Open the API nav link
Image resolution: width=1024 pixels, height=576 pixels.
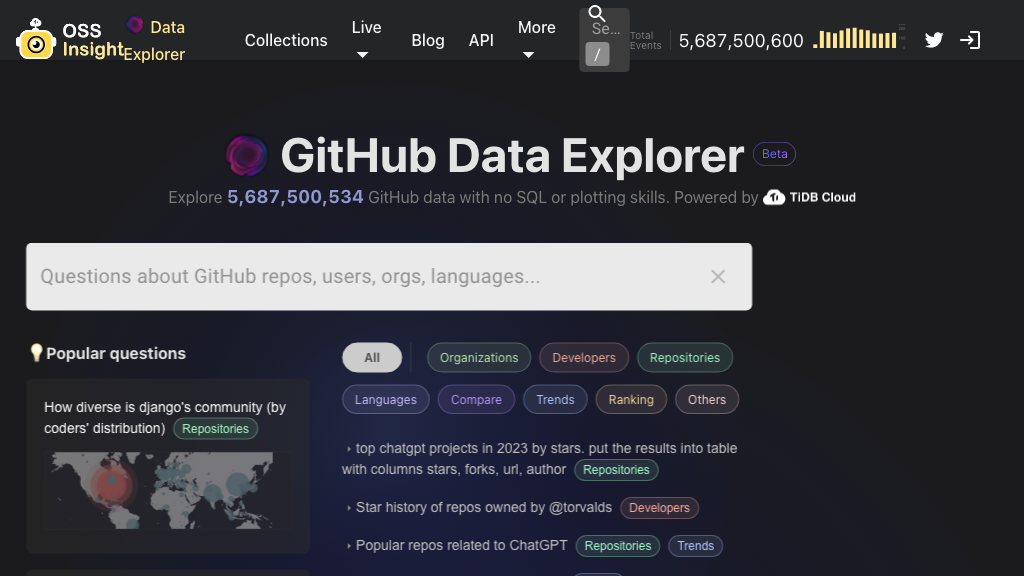481,40
